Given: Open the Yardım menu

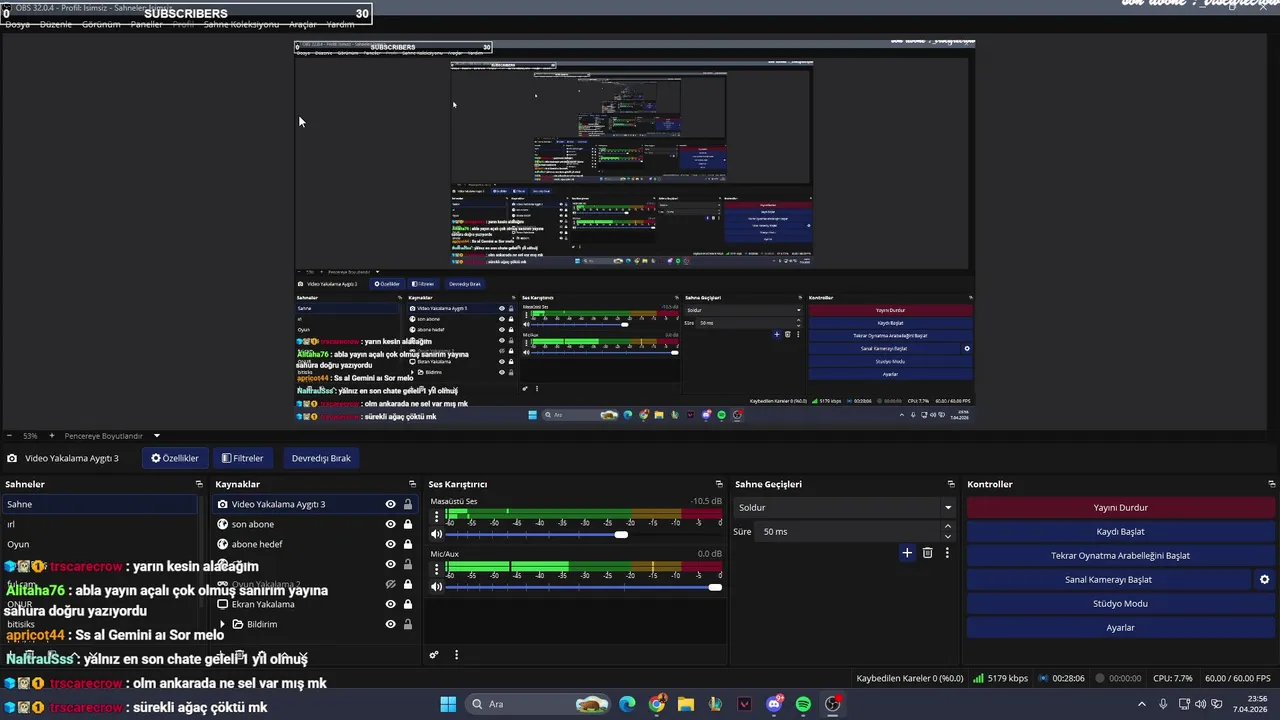Looking at the screenshot, I should tap(340, 24).
